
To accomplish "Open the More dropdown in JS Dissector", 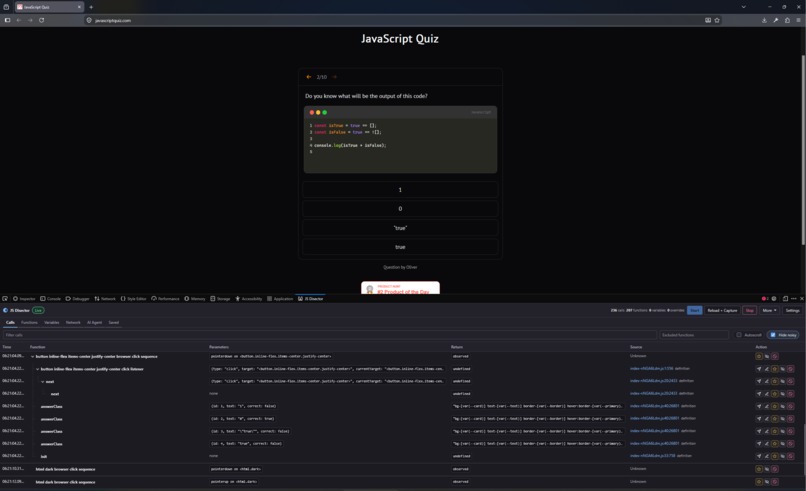I will tap(769, 311).
